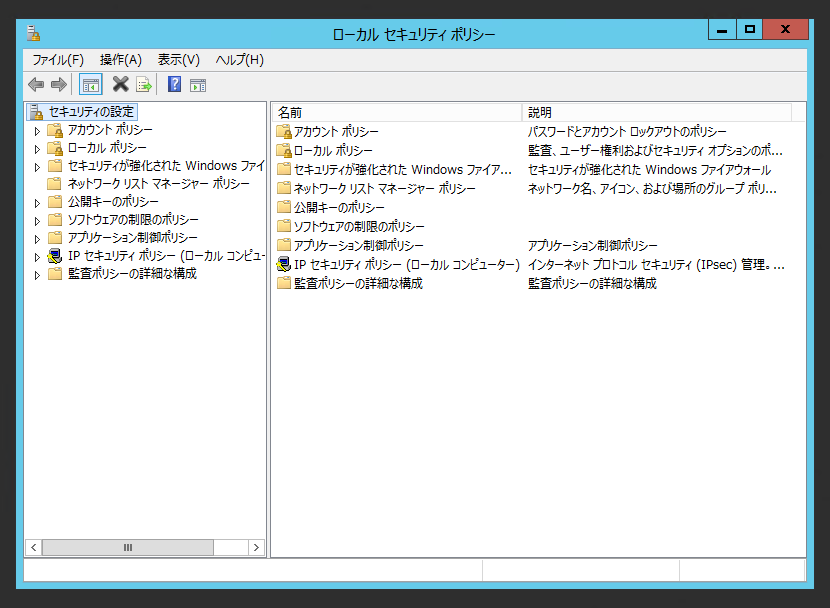Click セキュリティの設定 root node icon
Viewport: 830px width, 608px height.
(x=36, y=112)
